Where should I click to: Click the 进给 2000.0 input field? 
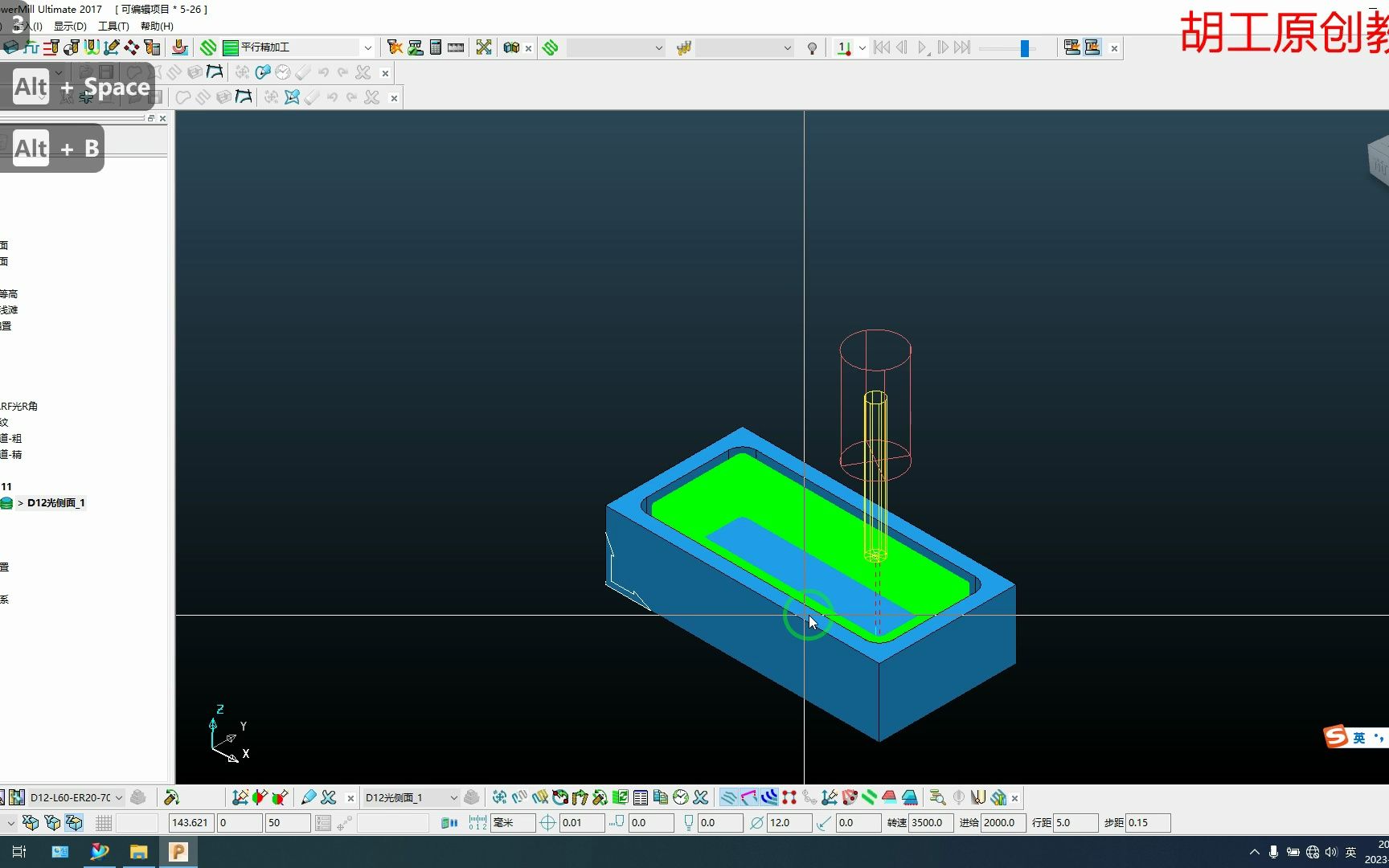[x=1003, y=823]
